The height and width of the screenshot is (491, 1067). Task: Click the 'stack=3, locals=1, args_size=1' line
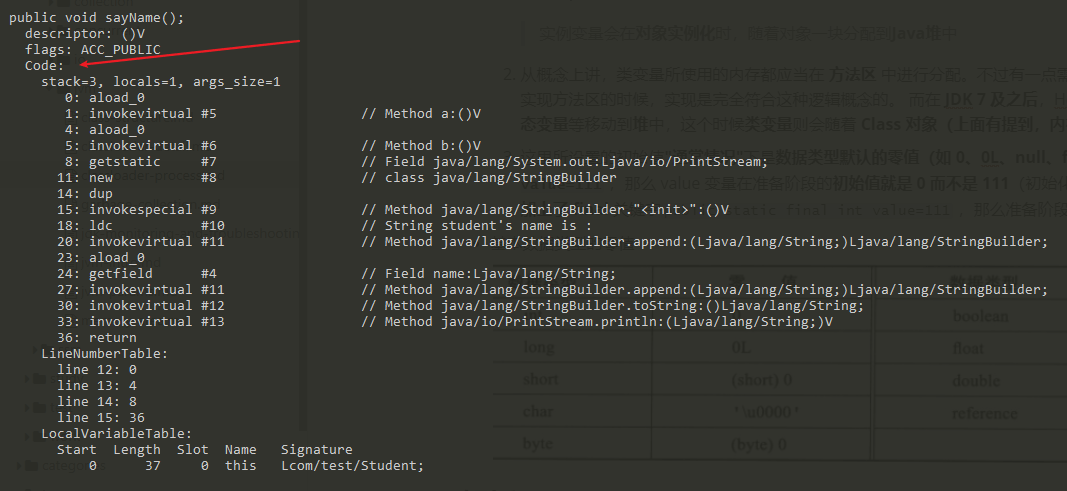click(x=161, y=82)
